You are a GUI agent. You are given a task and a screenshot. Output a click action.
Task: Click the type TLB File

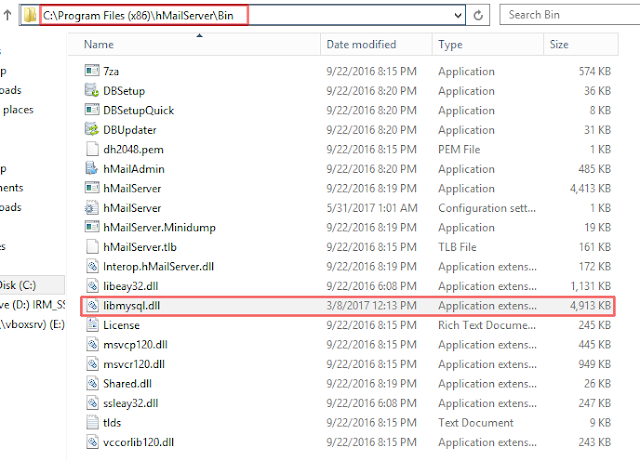(457, 247)
